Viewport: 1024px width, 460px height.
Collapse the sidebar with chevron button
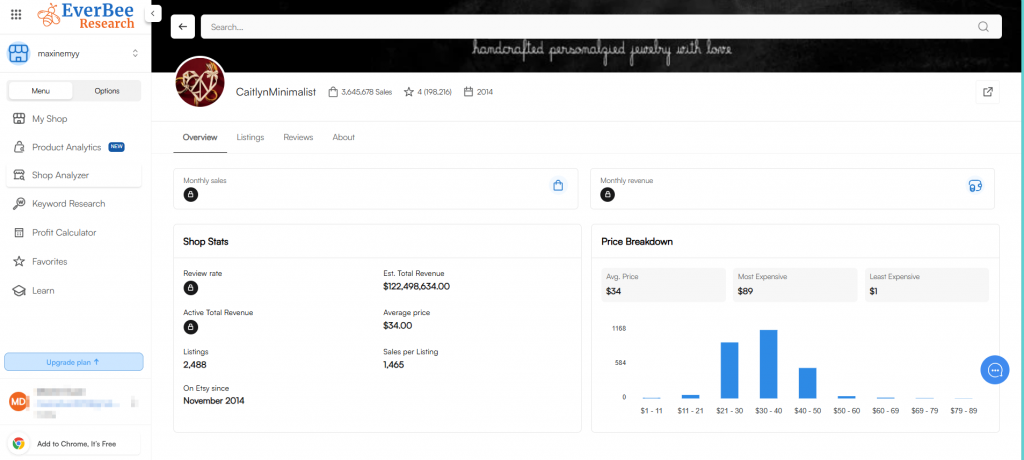coord(153,13)
